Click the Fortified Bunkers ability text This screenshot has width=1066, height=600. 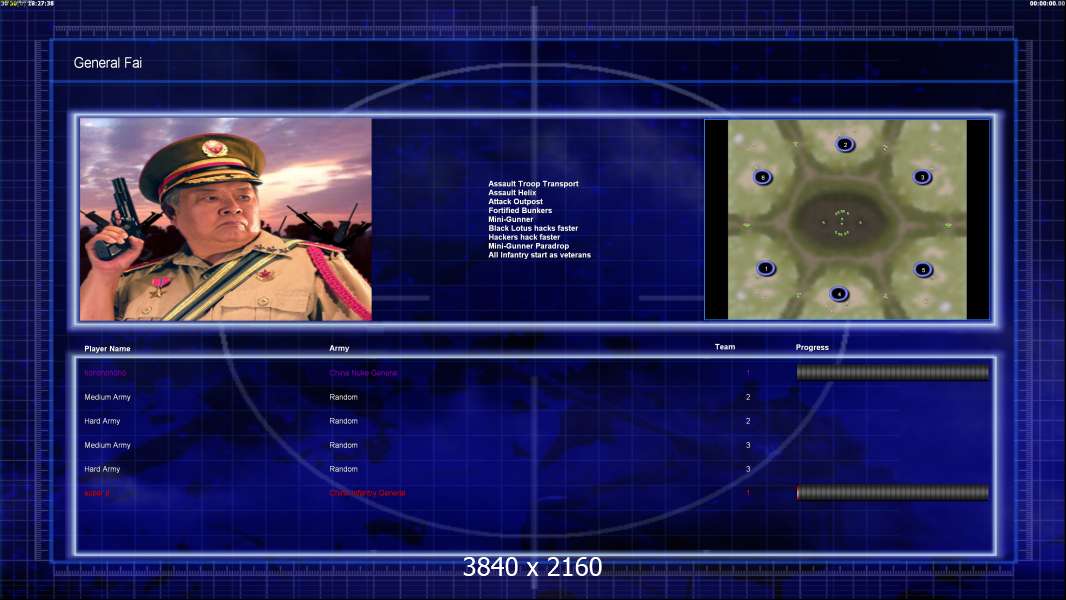(520, 210)
